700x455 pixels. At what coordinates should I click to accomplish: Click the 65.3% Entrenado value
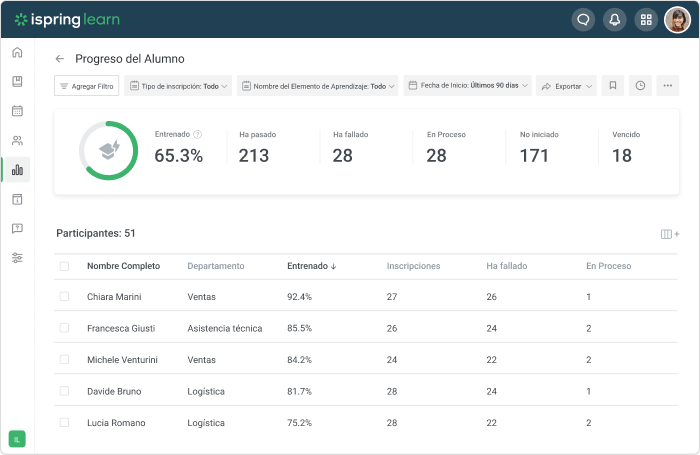click(x=179, y=156)
